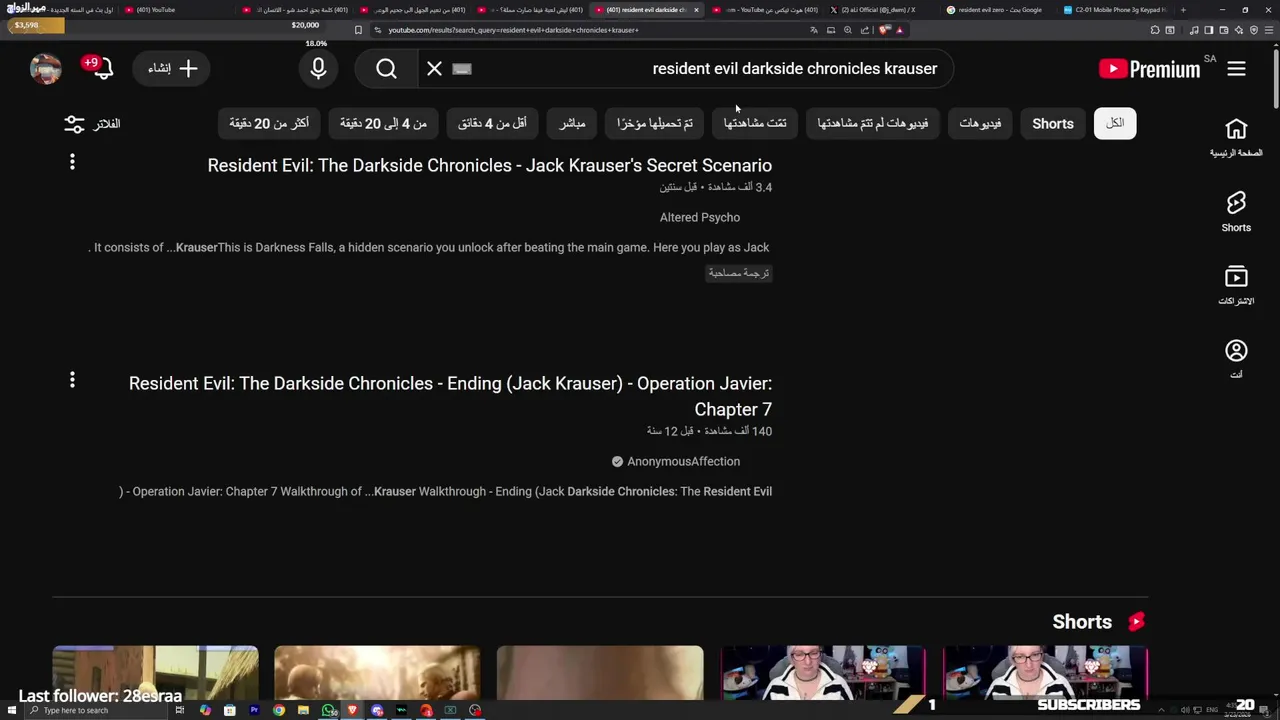Click the browser address bar URL
This screenshot has height=720, width=1280.
(513, 30)
